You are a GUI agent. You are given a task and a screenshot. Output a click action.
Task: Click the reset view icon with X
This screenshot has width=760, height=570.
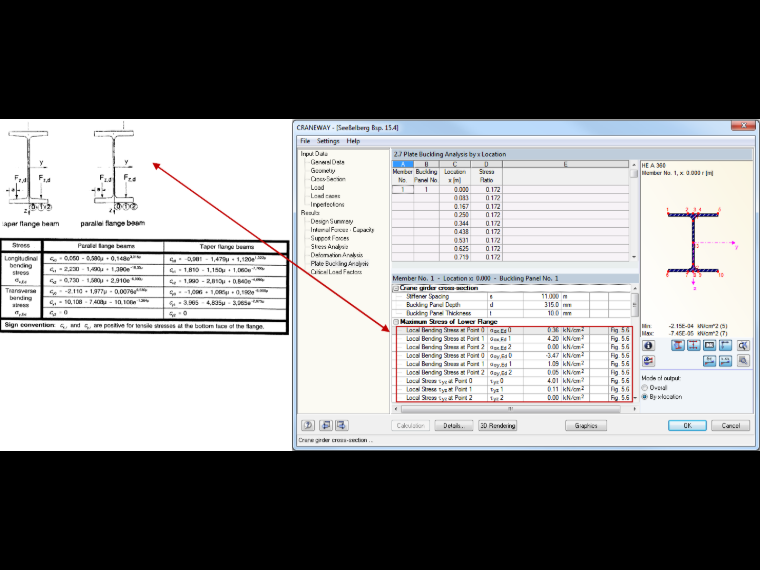(x=743, y=346)
